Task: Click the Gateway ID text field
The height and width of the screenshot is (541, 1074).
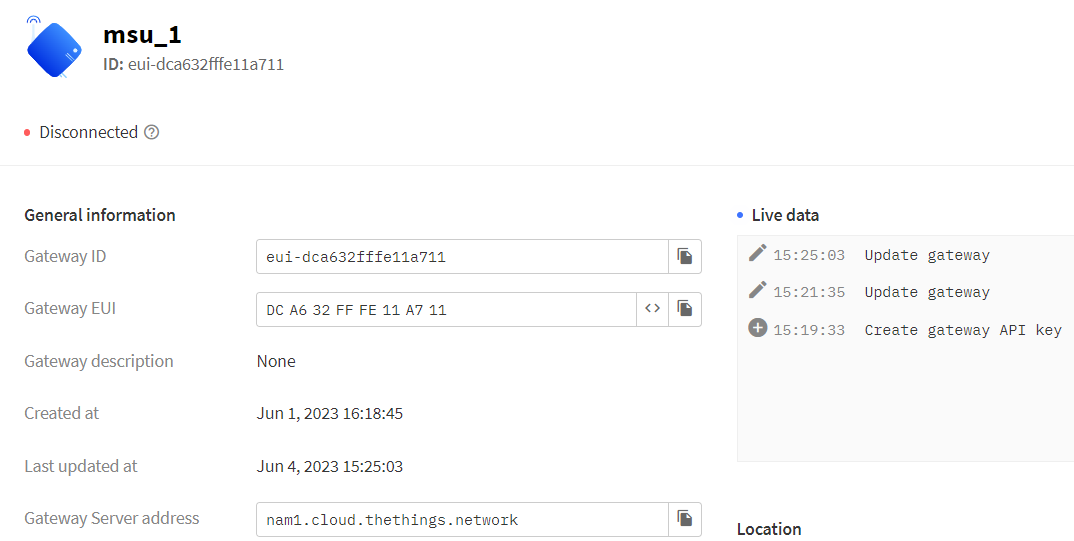Action: (461, 257)
